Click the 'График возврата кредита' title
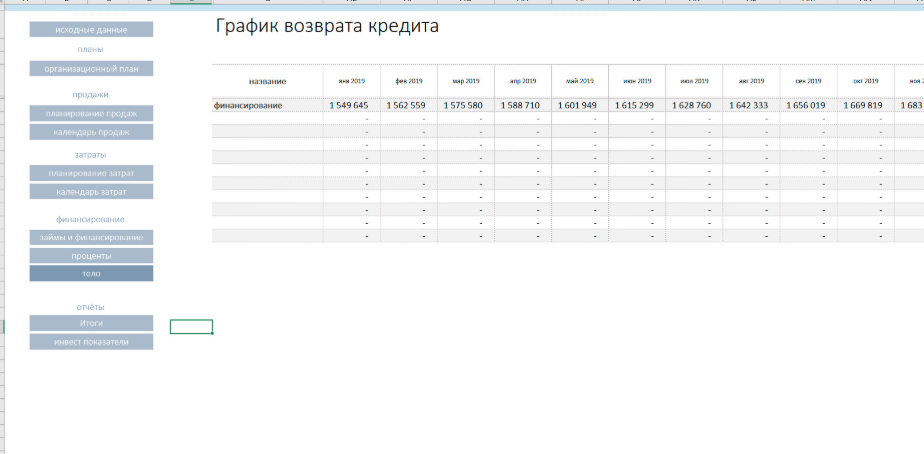Screen dimensions: 924x454 (x=327, y=26)
